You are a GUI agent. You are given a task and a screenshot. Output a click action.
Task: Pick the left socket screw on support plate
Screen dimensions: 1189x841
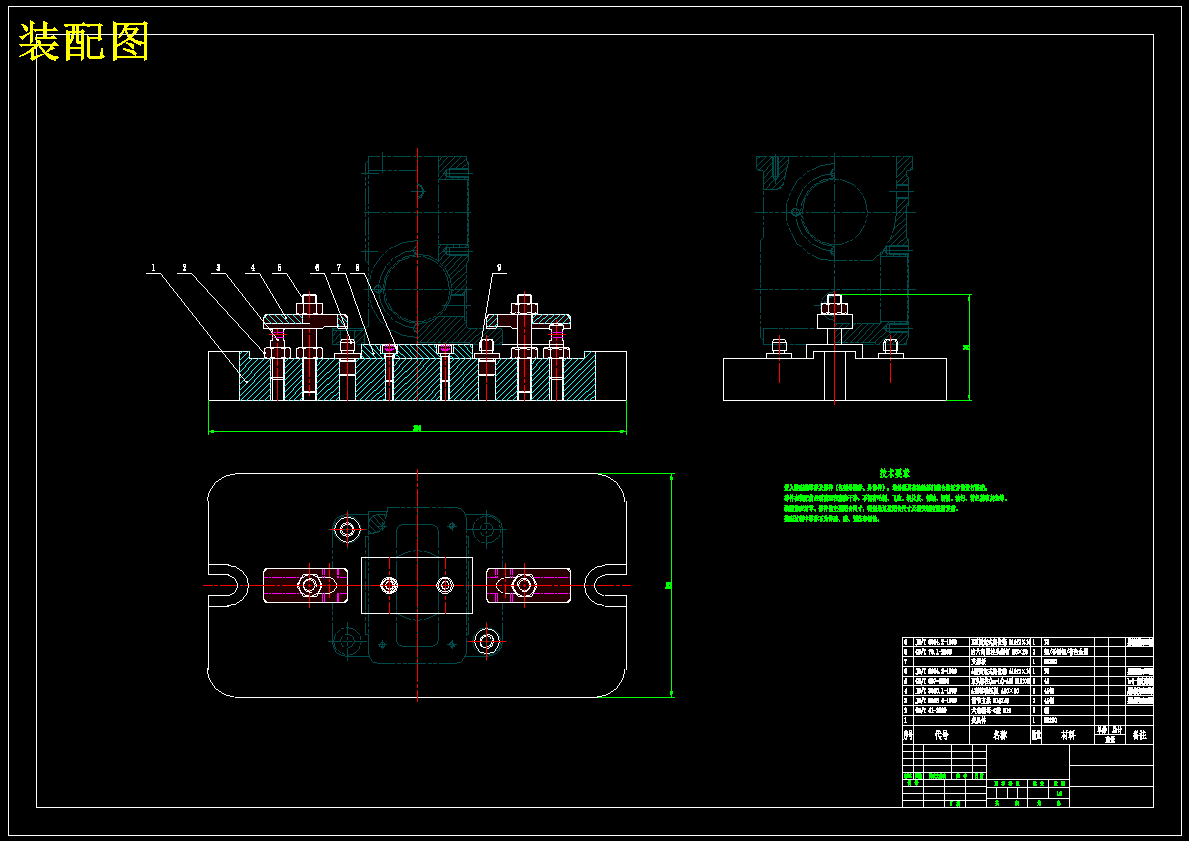389,585
